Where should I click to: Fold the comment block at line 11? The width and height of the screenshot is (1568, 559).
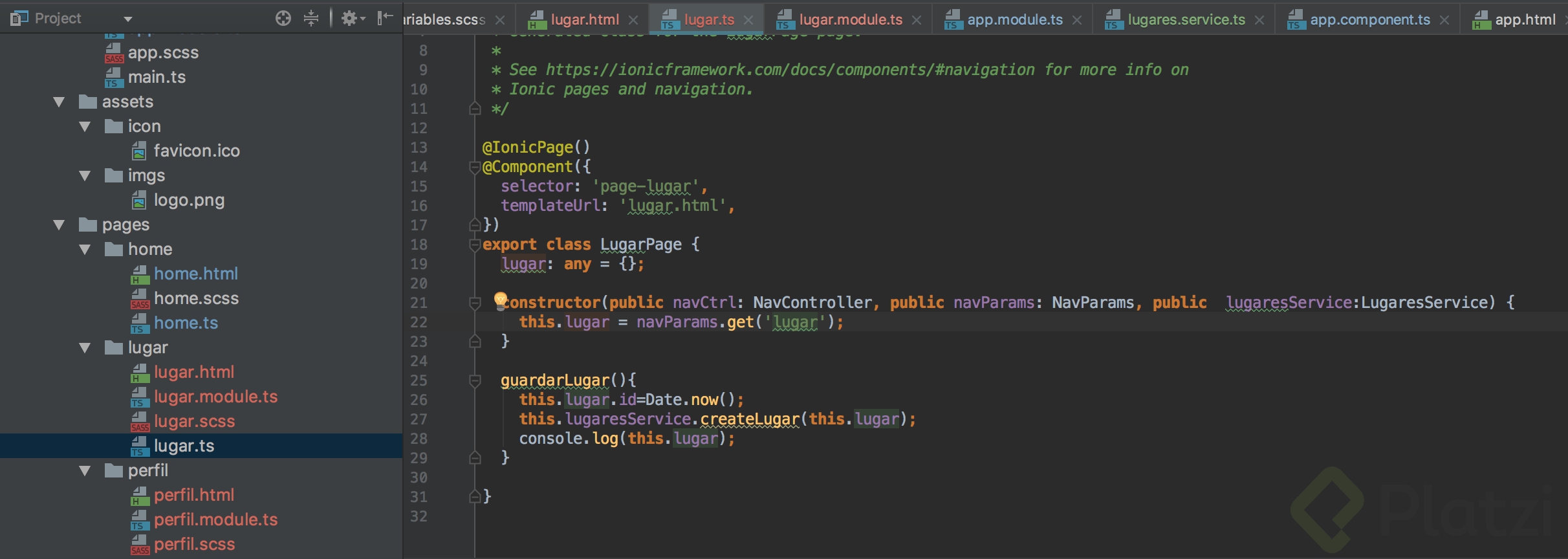475,109
